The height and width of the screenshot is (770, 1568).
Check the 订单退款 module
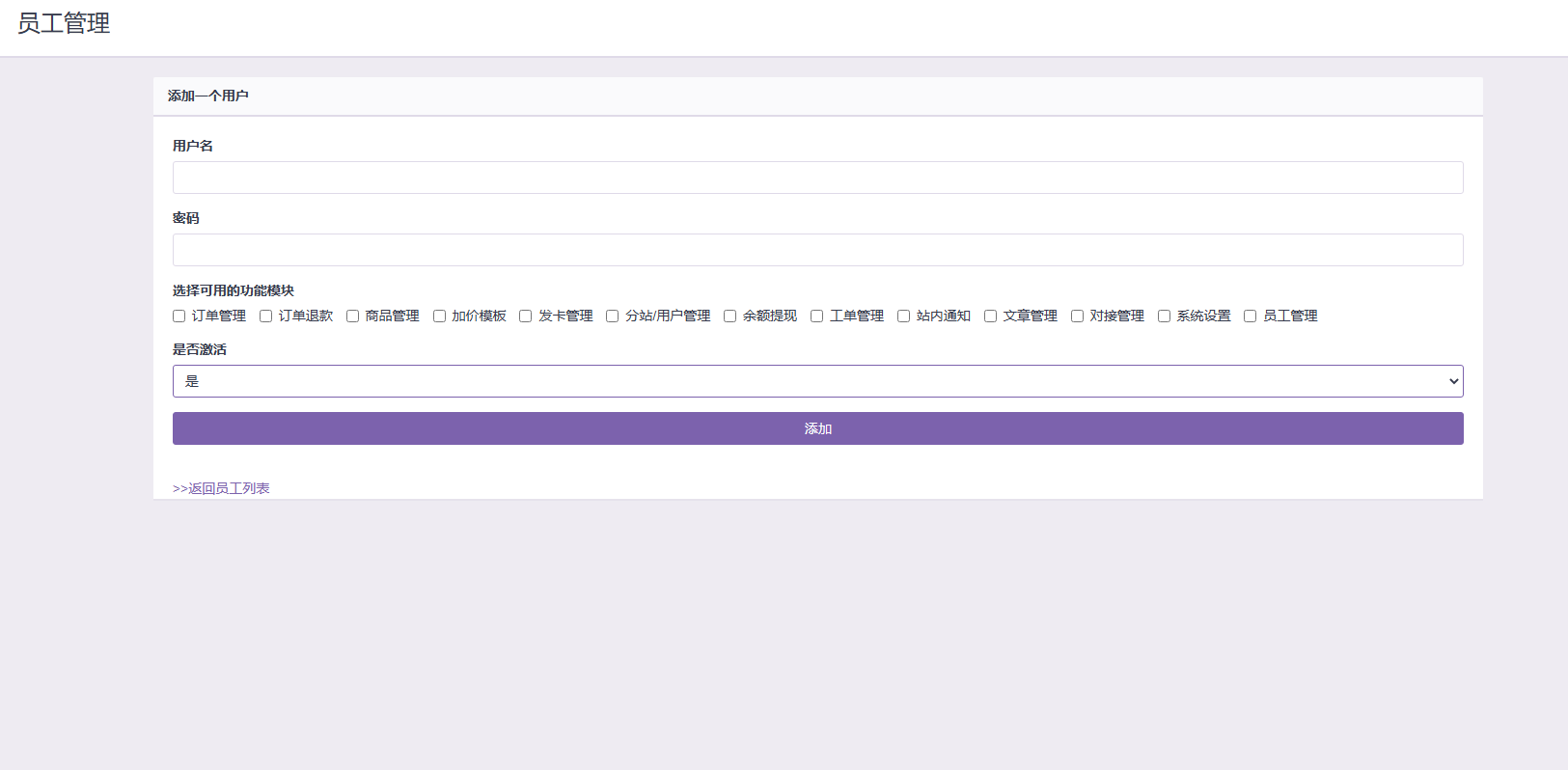pos(265,316)
